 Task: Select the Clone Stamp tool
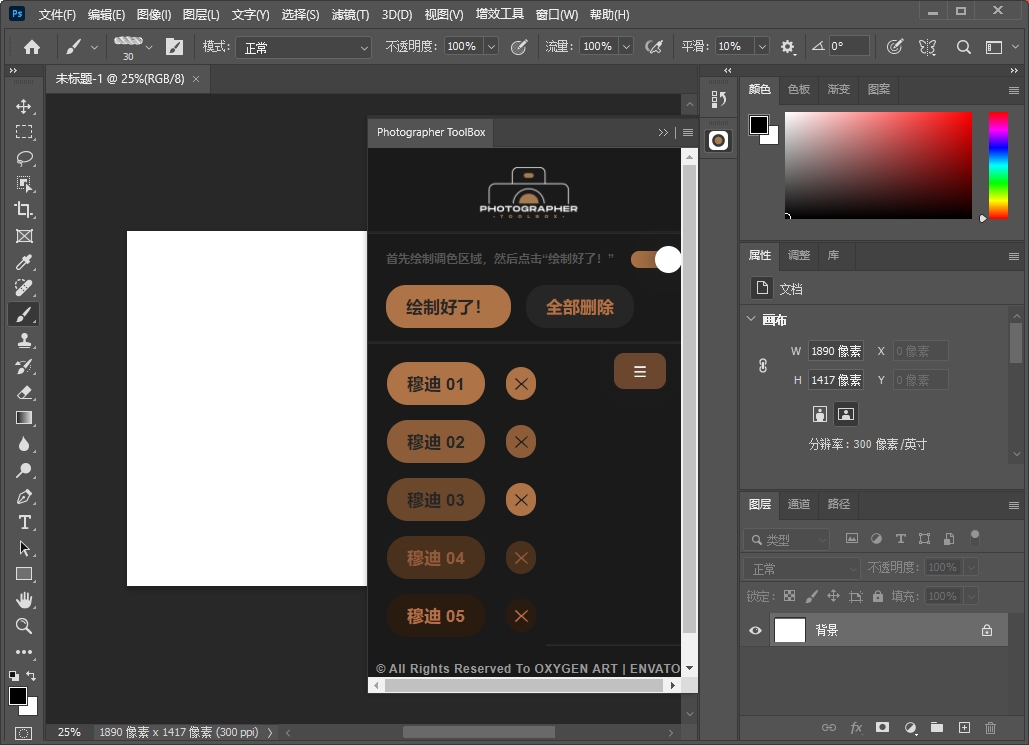[24, 340]
